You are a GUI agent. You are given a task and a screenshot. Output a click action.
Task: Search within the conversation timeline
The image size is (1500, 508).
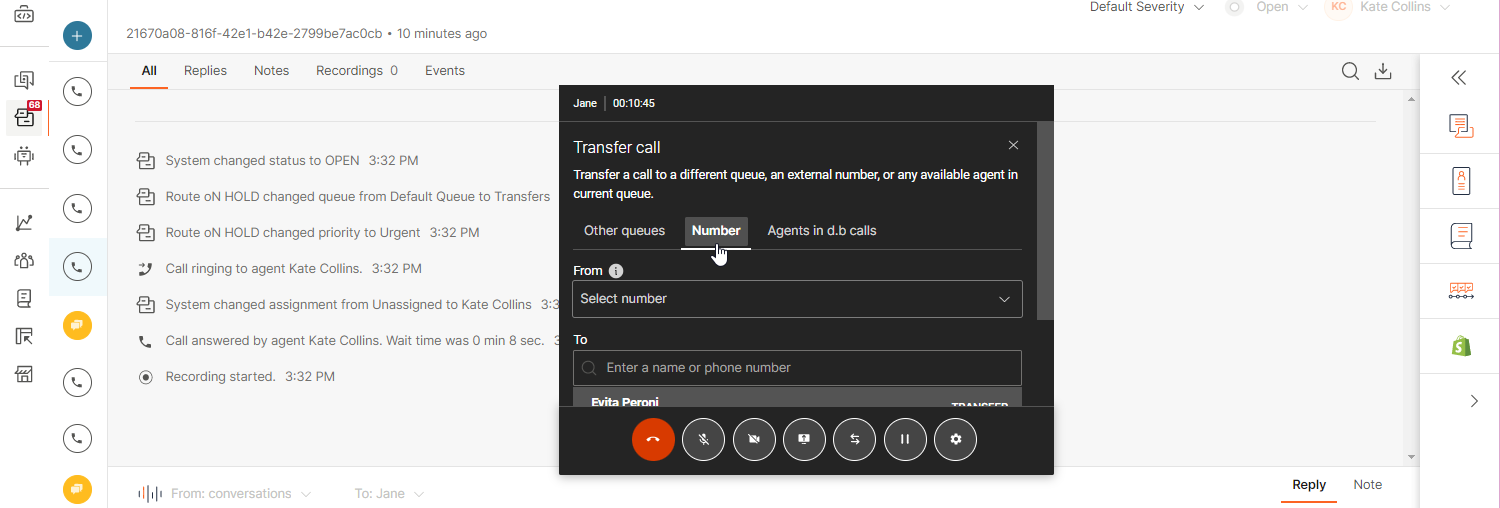pyautogui.click(x=1350, y=71)
